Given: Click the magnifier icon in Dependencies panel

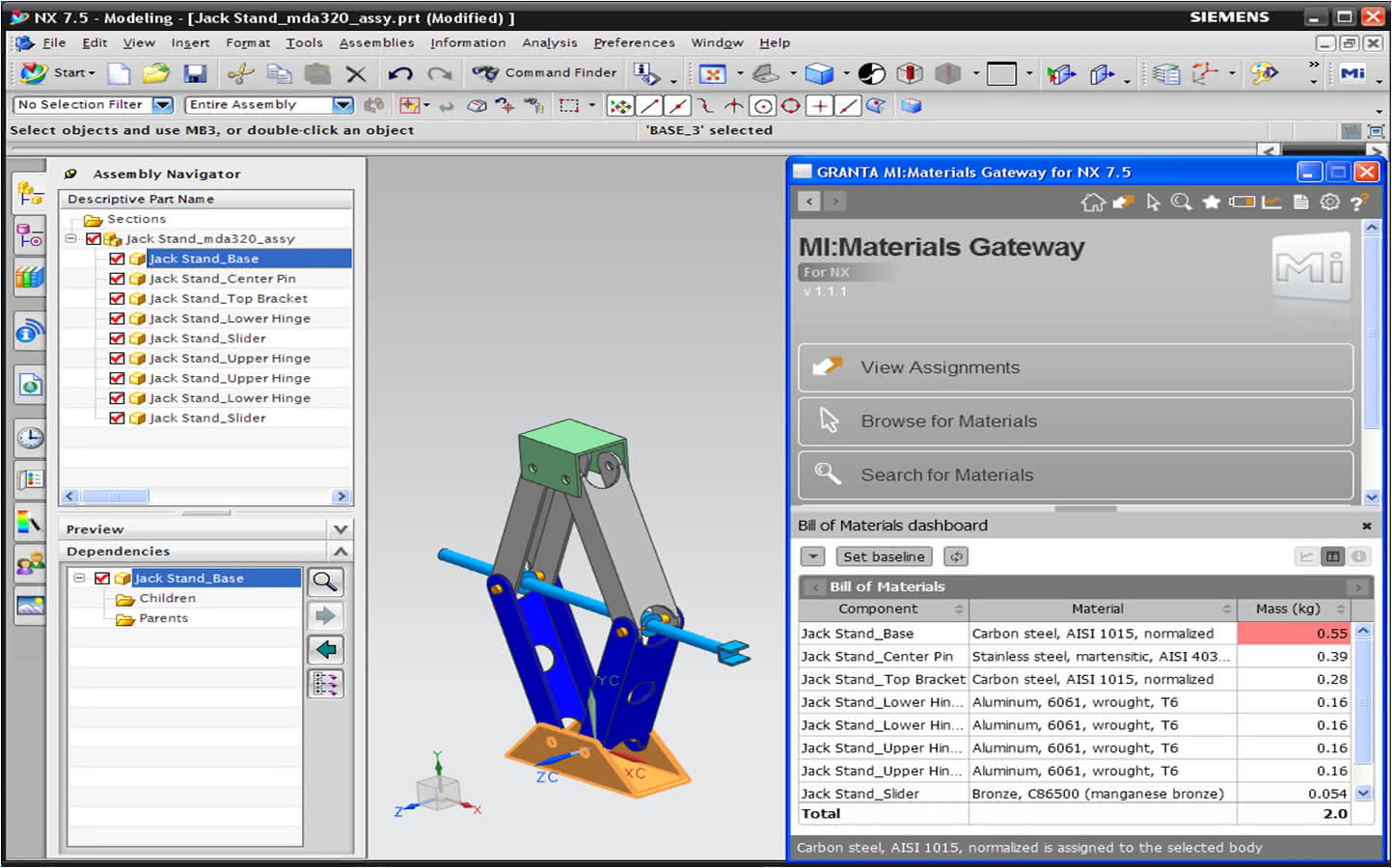Looking at the screenshot, I should pos(326,582).
